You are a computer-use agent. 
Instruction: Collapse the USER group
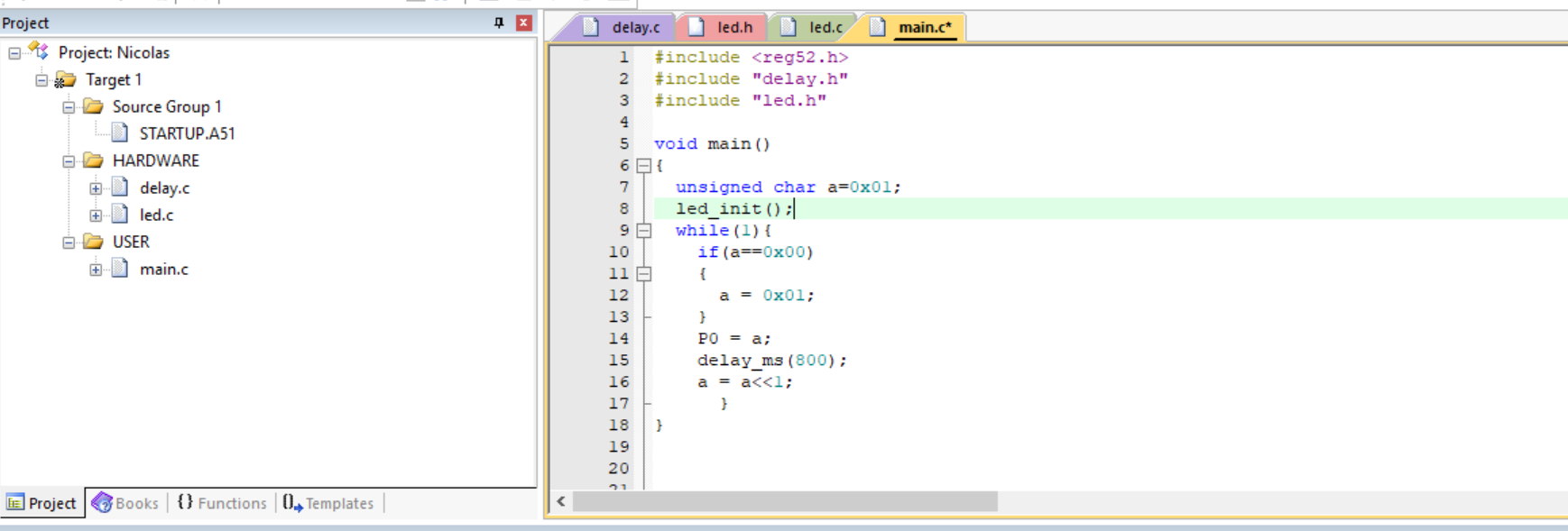69,243
